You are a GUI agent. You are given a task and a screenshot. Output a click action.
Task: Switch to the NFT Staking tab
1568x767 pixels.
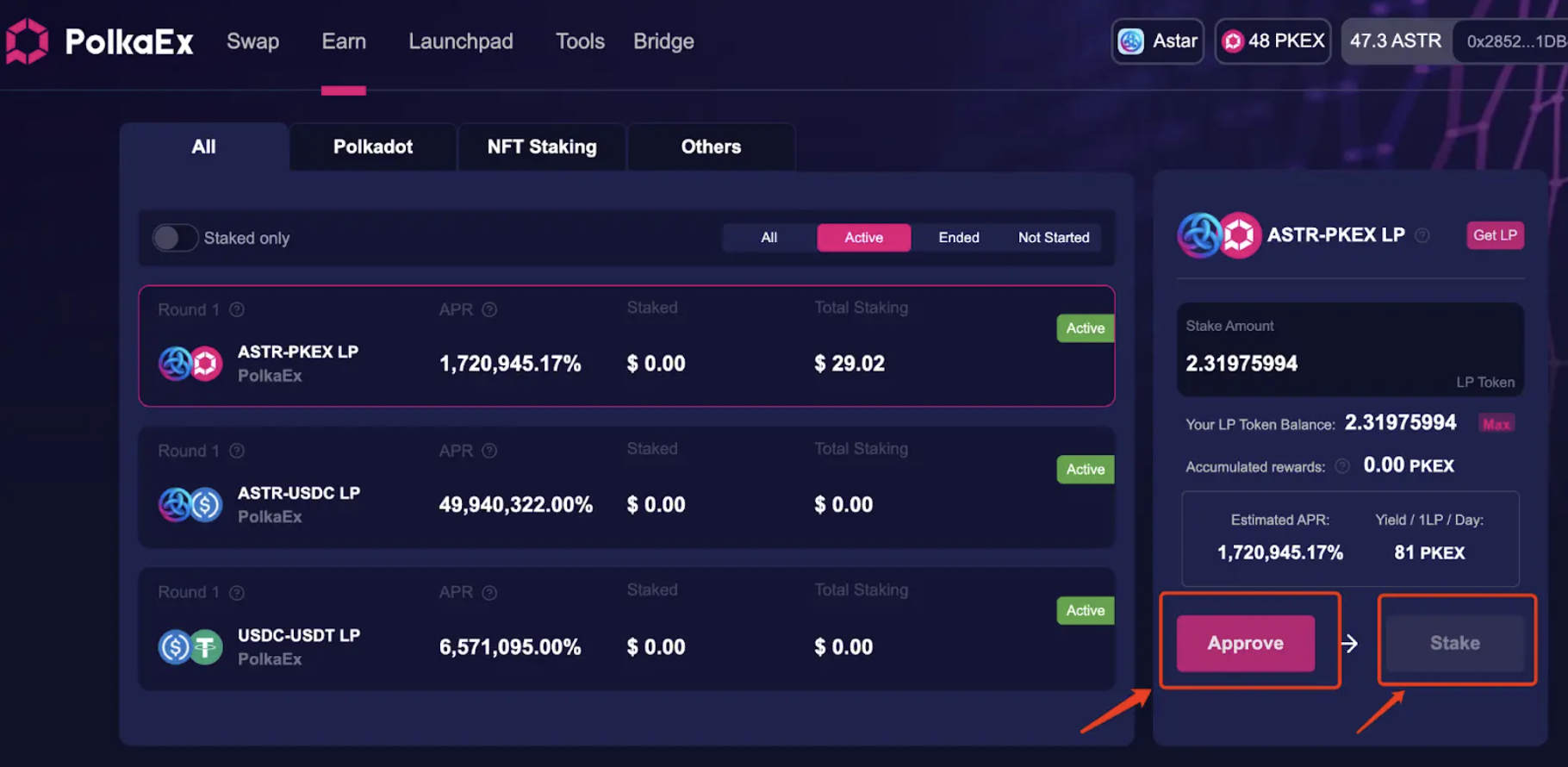tap(542, 147)
